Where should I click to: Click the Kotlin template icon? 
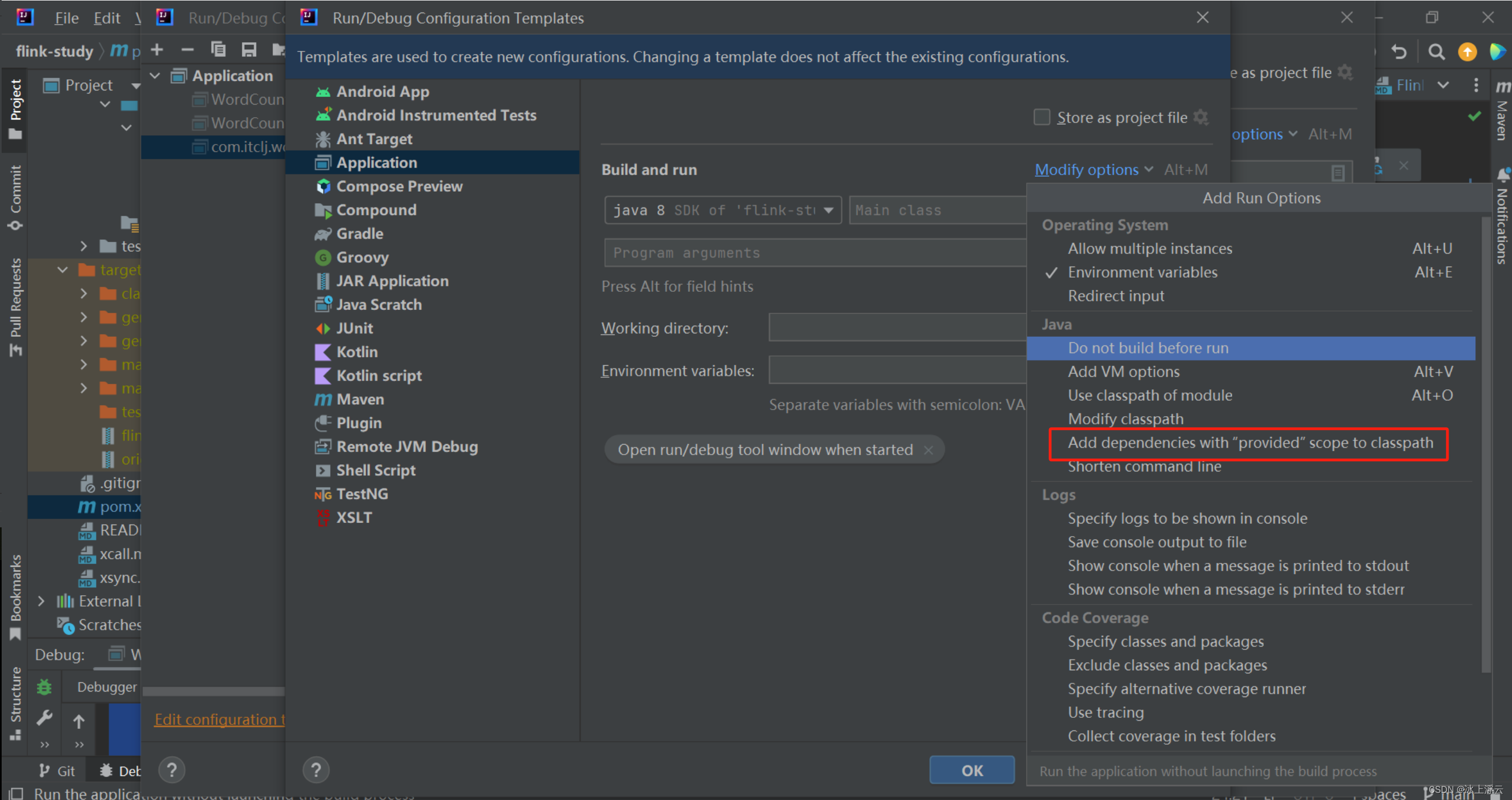tap(322, 352)
